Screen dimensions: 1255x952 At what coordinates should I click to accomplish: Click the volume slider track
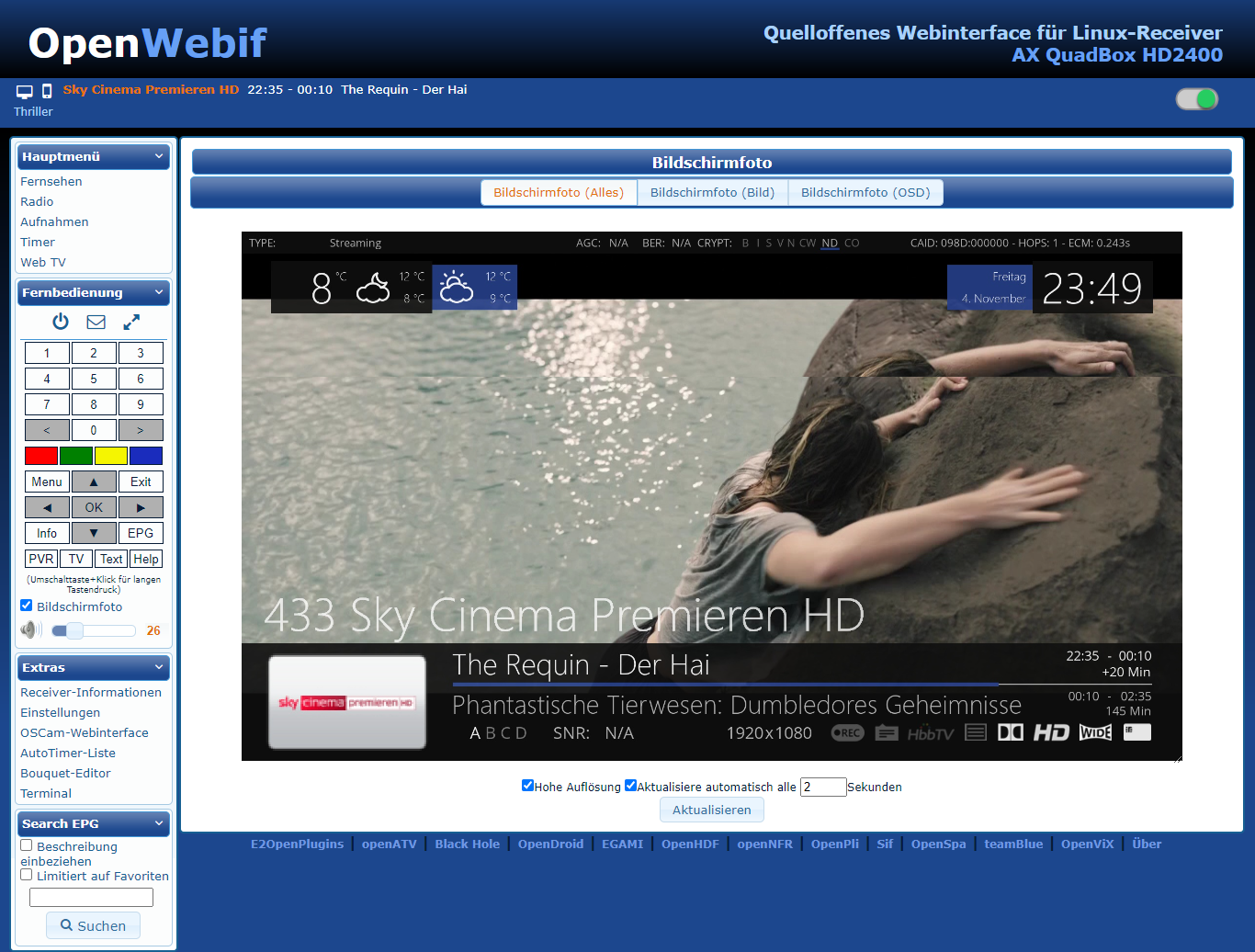click(94, 630)
